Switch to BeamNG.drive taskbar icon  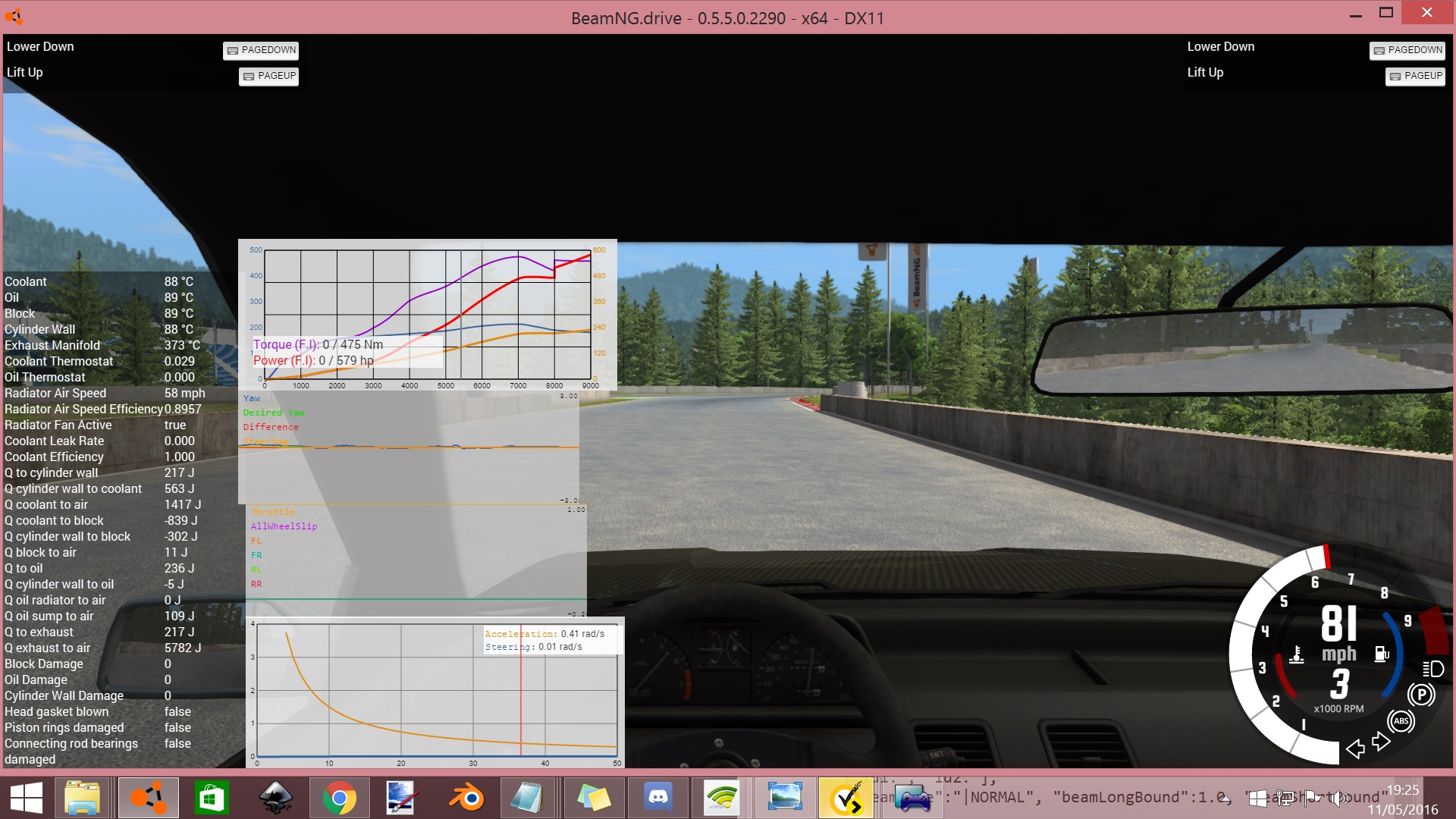[148, 799]
